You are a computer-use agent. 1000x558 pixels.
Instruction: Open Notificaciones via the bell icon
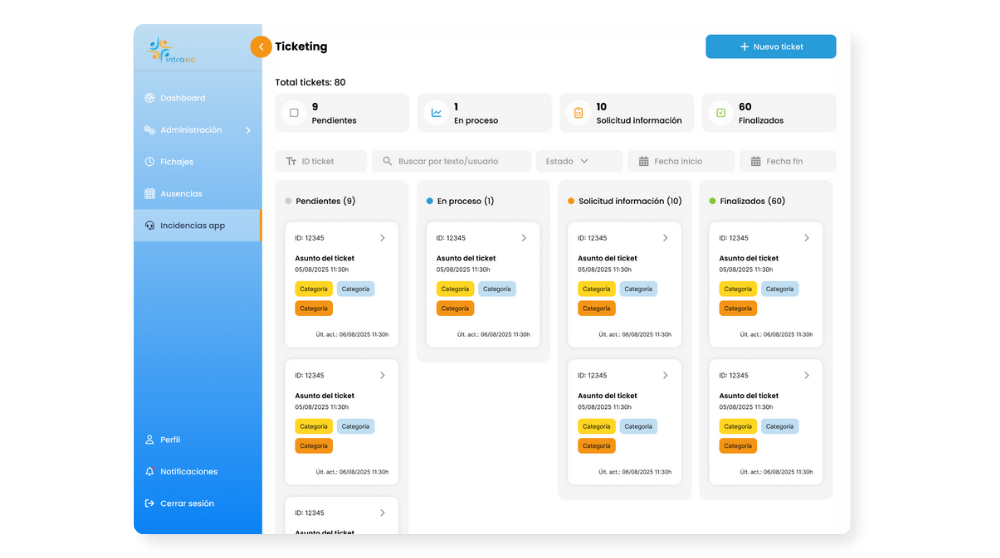click(x=149, y=472)
